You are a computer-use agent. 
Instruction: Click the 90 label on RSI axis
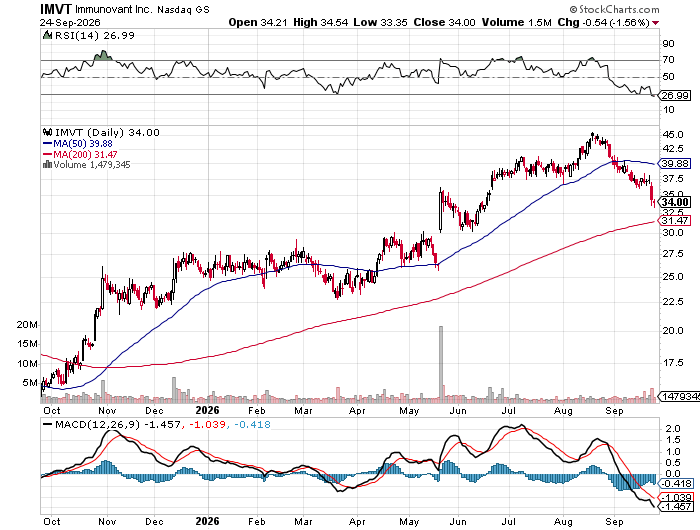[668, 44]
